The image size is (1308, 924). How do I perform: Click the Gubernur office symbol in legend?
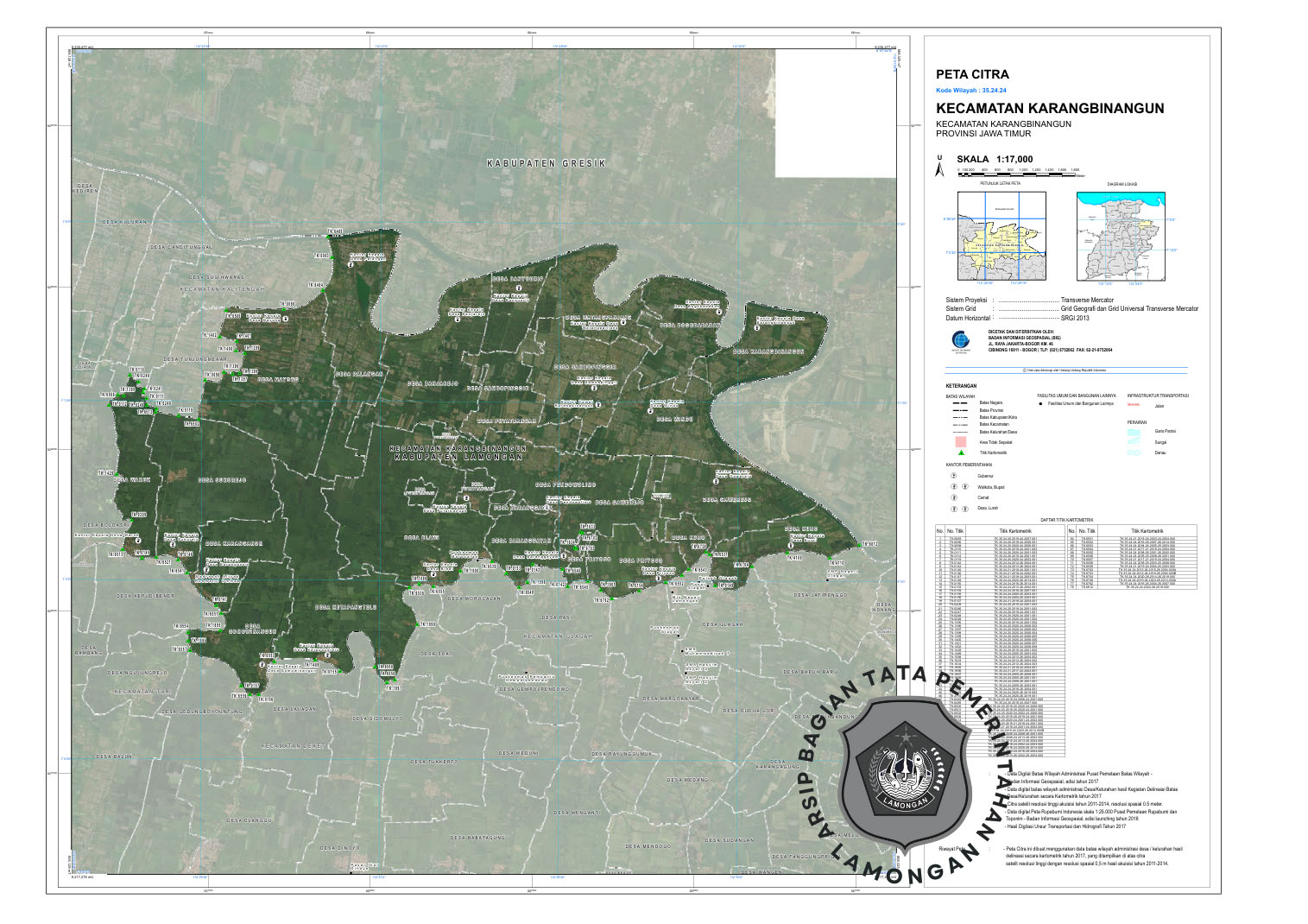coord(954,476)
